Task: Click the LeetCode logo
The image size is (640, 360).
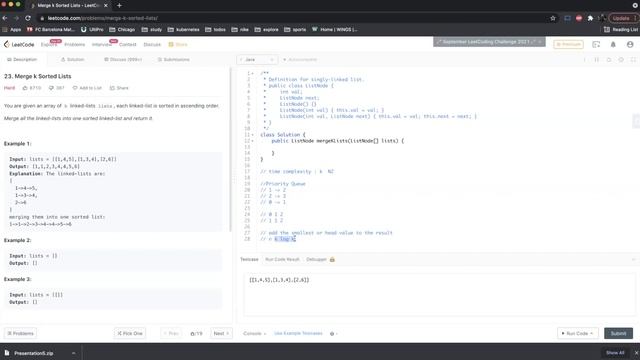Action: click(x=19, y=44)
